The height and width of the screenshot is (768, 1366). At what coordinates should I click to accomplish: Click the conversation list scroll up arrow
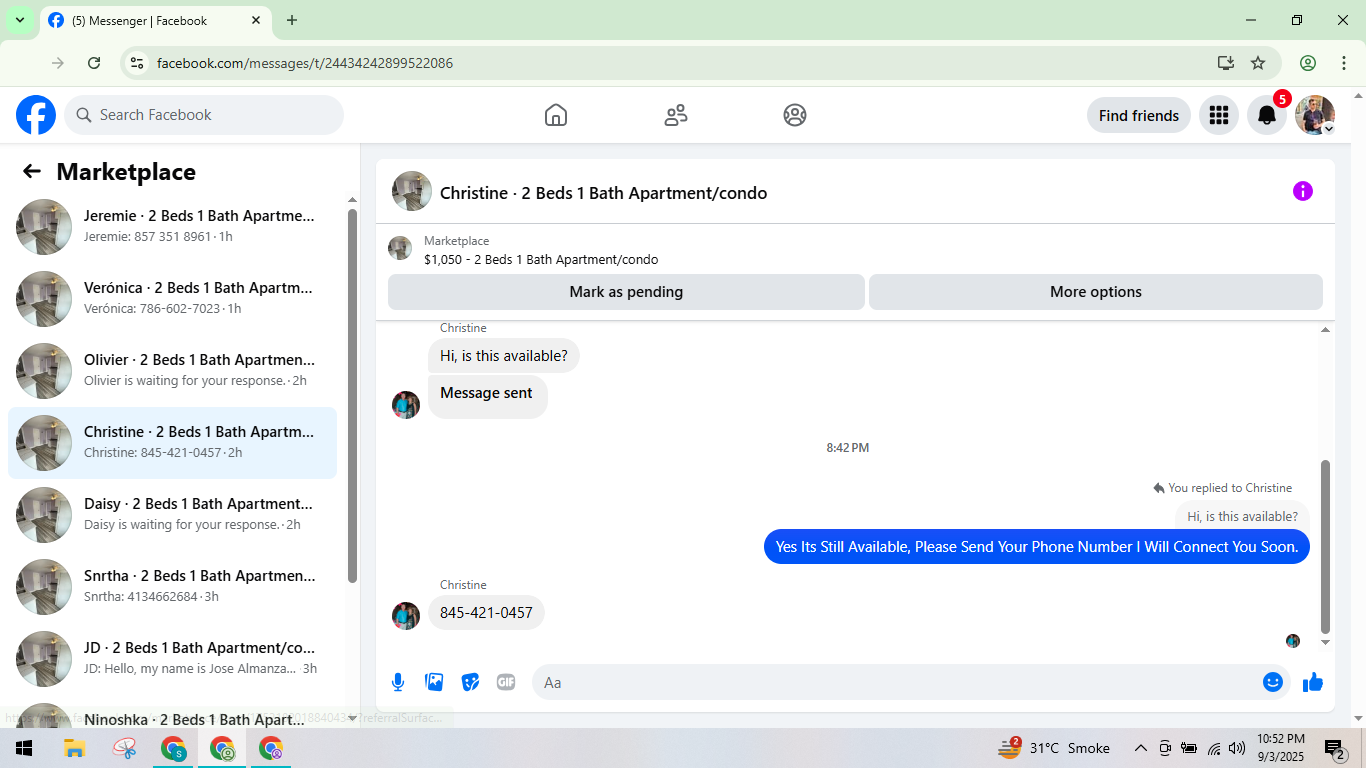click(352, 199)
